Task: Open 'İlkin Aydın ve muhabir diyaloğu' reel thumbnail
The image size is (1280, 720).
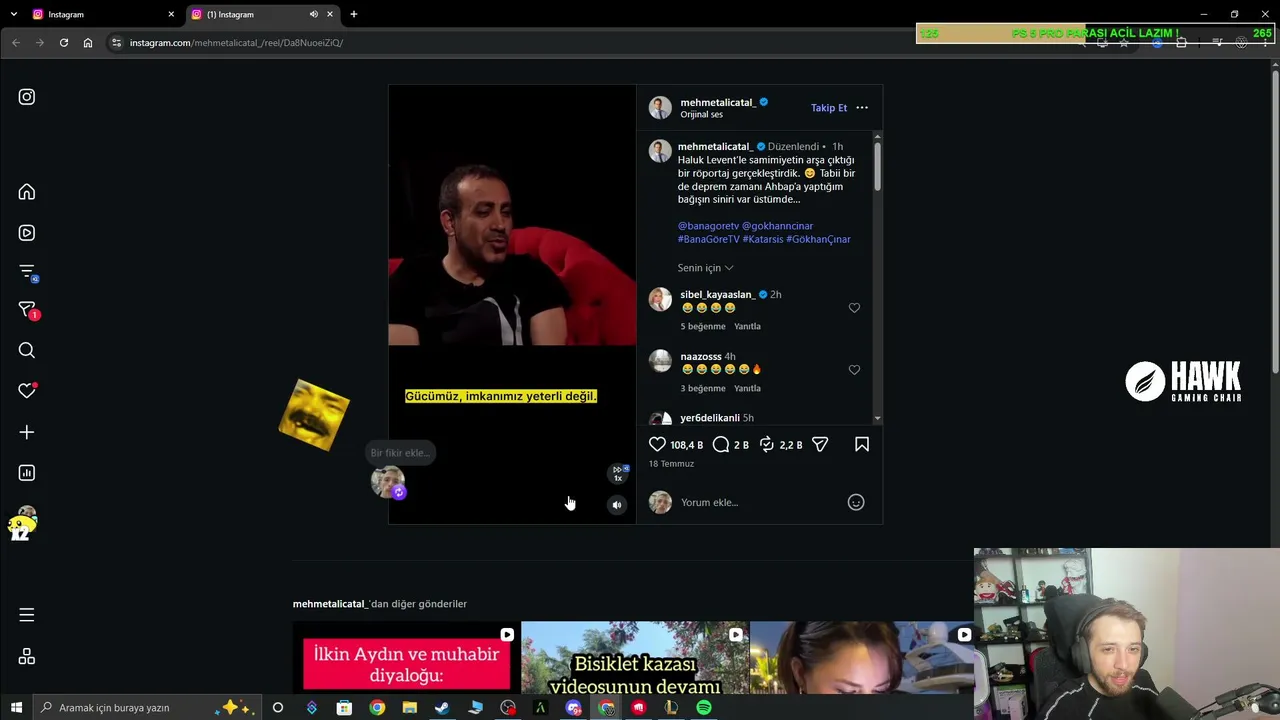Action: click(x=405, y=658)
